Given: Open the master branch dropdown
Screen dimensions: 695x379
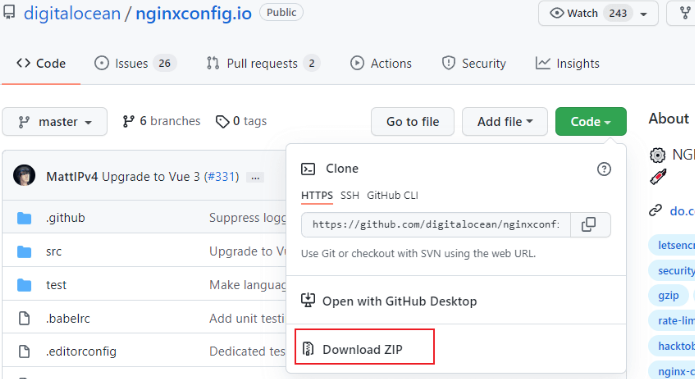Looking at the screenshot, I should coord(55,121).
